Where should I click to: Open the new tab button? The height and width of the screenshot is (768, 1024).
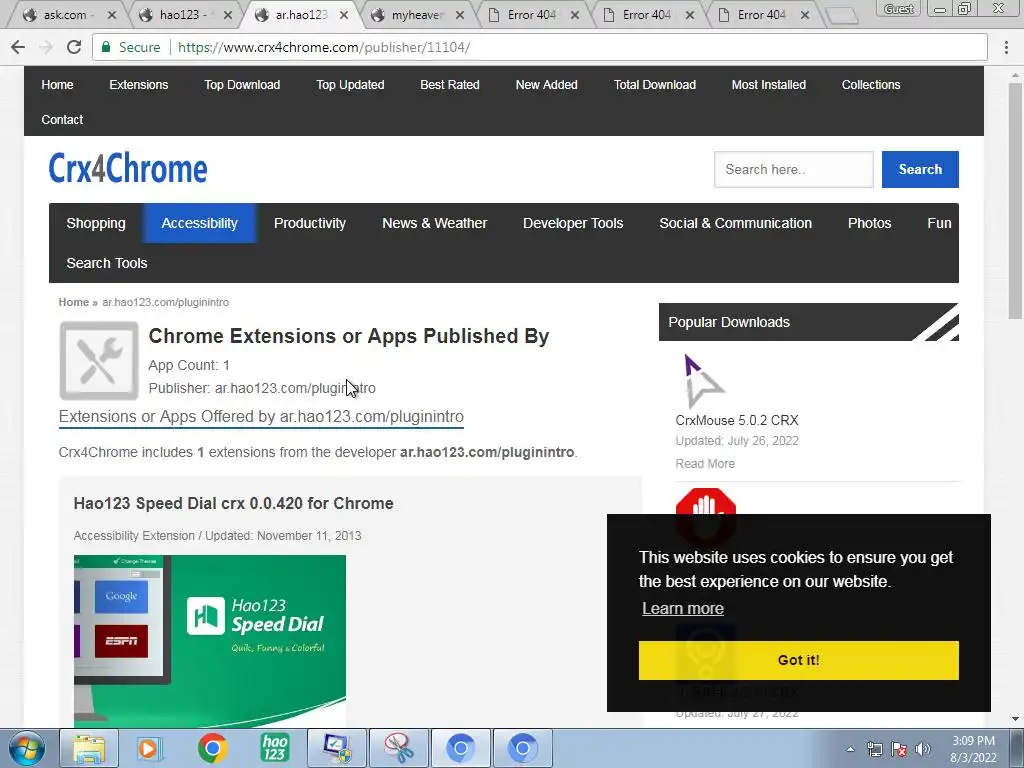click(x=842, y=15)
